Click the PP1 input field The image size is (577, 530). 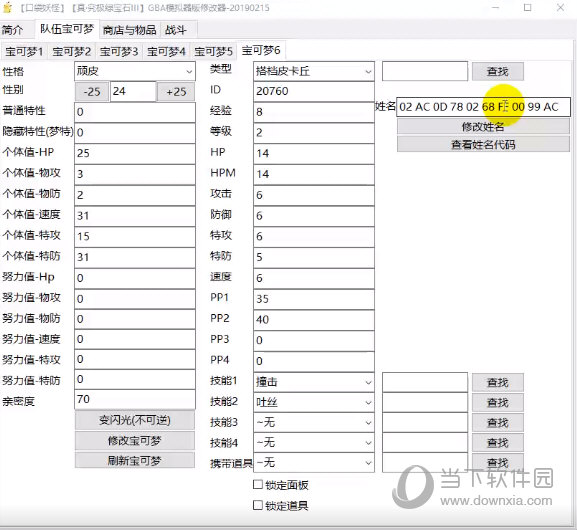tap(314, 299)
